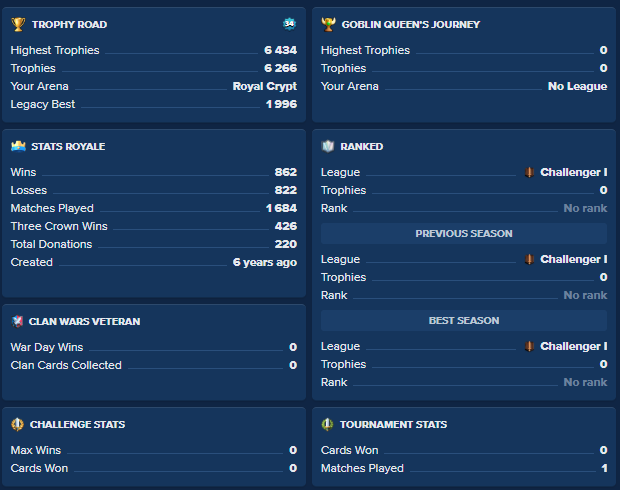620x490 pixels.
Task: Select the BEST SEASON header bar
Action: [464, 320]
